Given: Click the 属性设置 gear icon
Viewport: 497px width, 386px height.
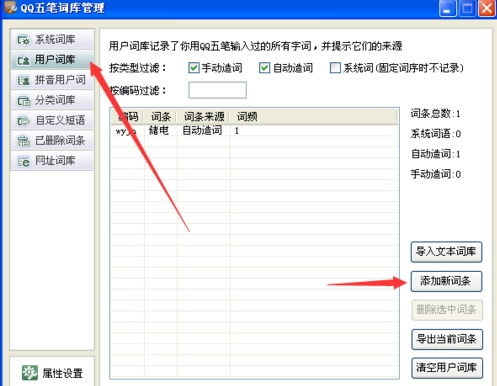Looking at the screenshot, I should coord(30,373).
